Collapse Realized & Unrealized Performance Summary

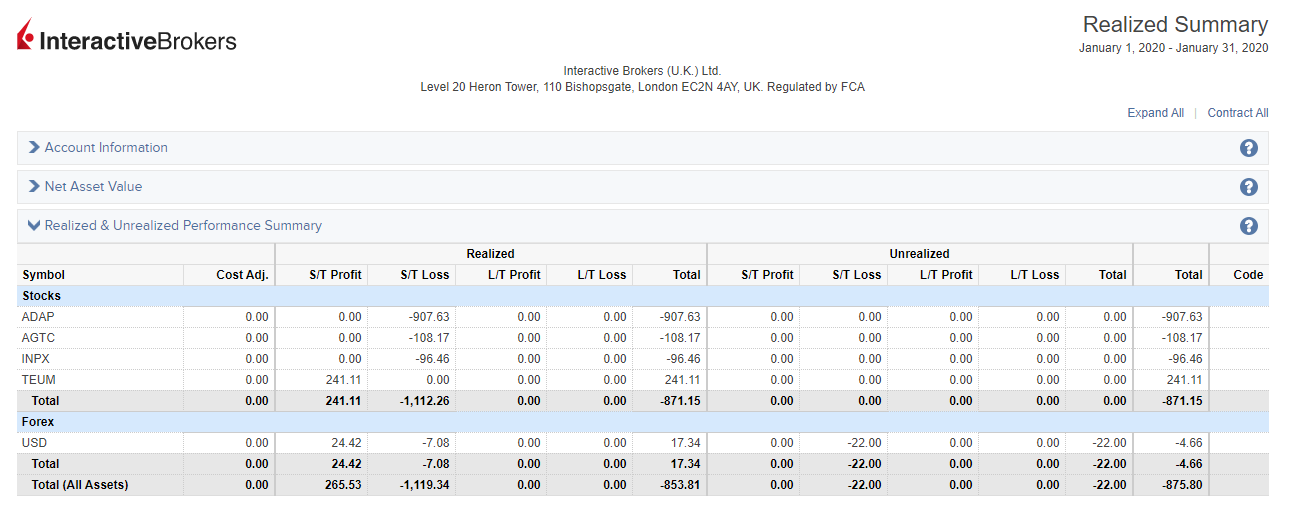pos(182,226)
